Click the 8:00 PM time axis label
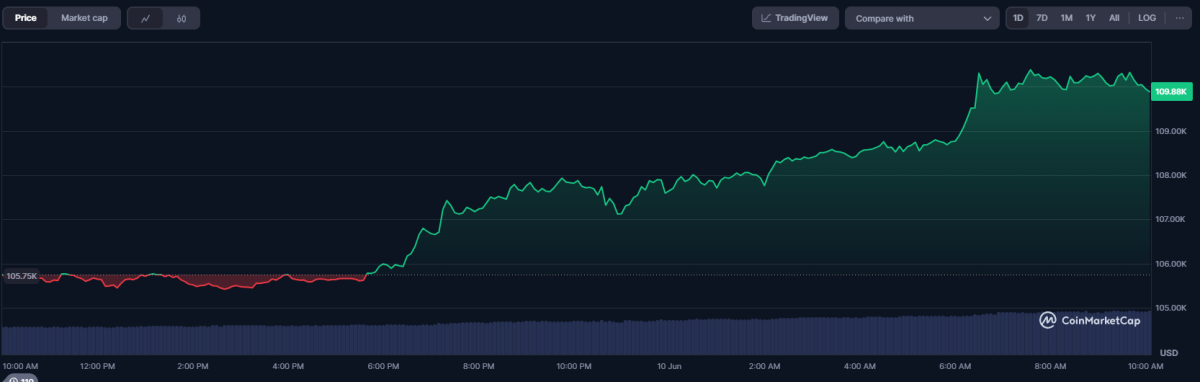Viewport: 1200px width, 382px height. (x=479, y=366)
